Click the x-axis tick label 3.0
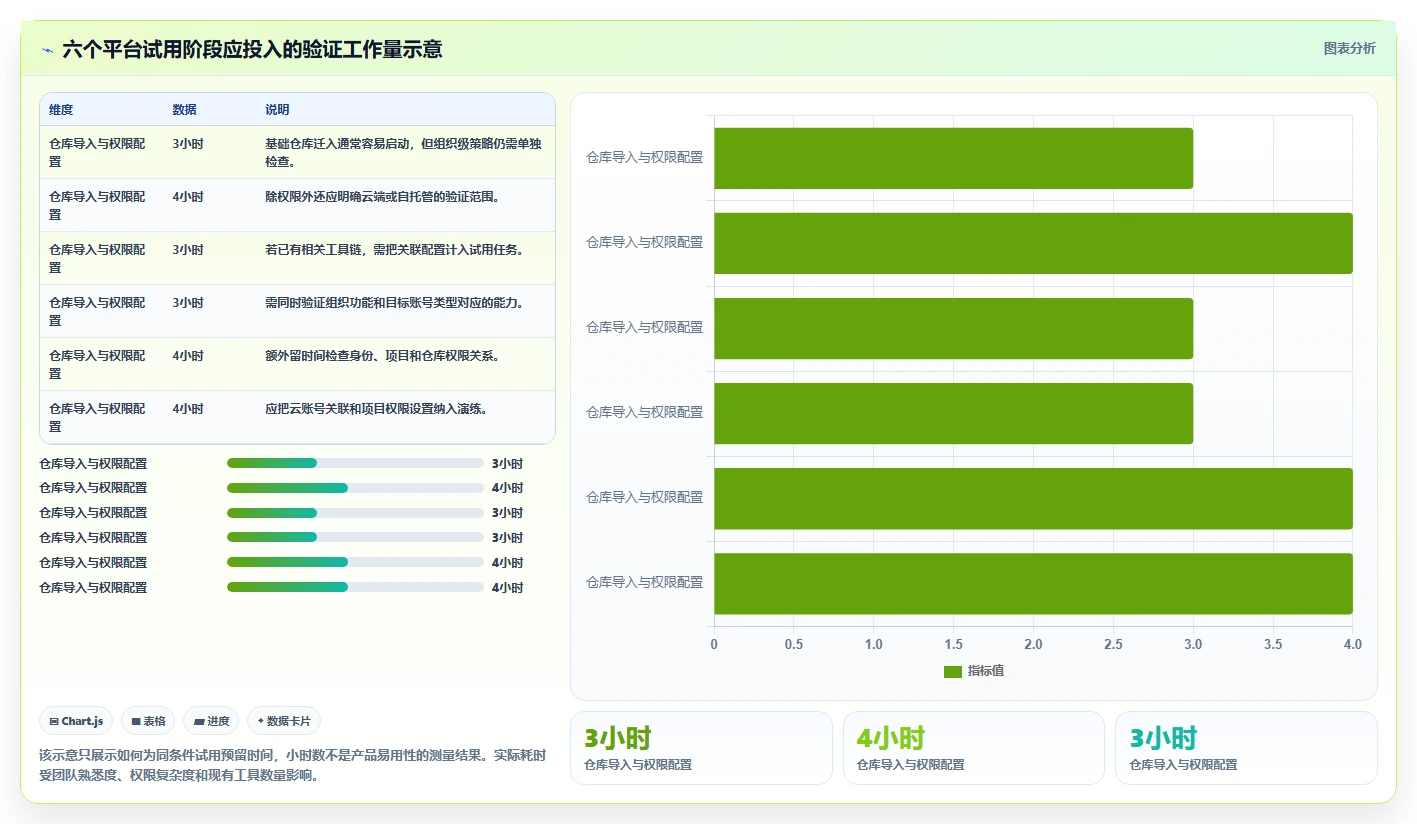This screenshot has width=1417, height=824. (x=1193, y=645)
